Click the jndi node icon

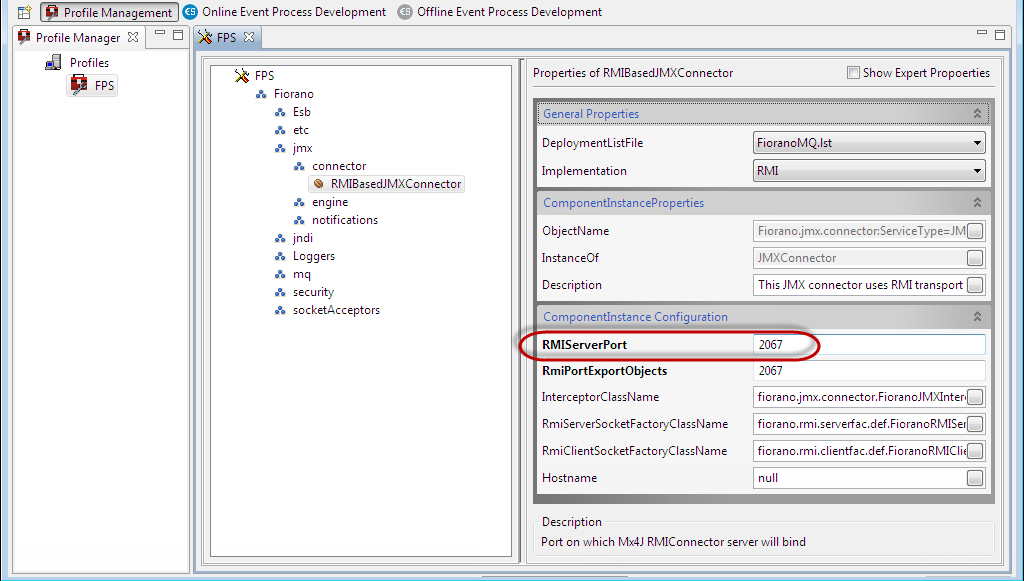280,238
